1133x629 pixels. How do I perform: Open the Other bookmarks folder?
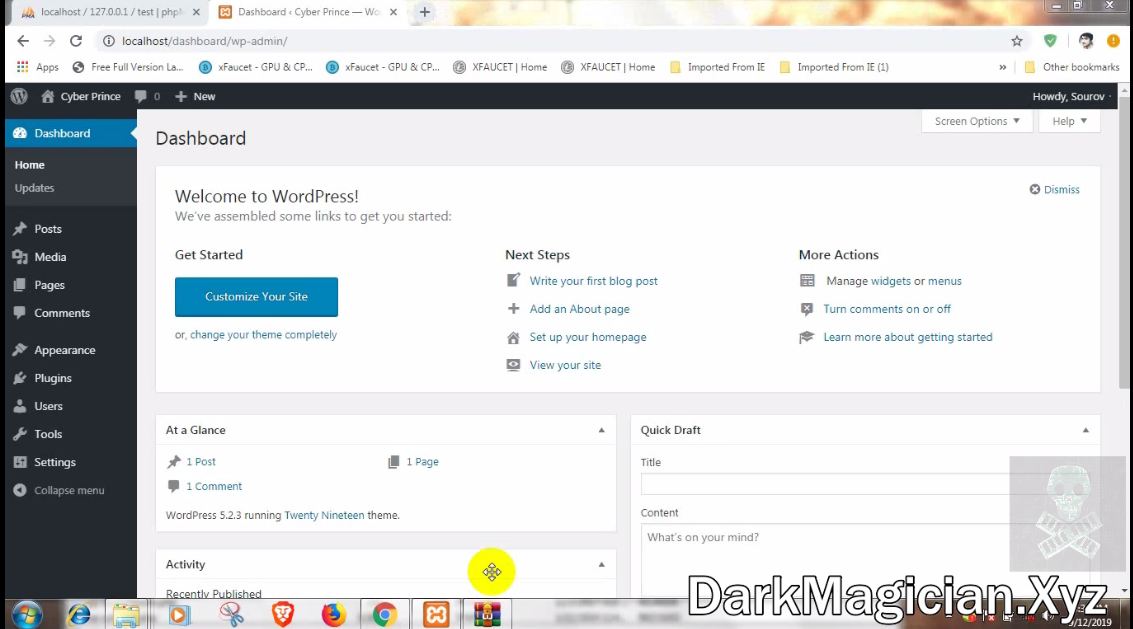(x=1072, y=67)
